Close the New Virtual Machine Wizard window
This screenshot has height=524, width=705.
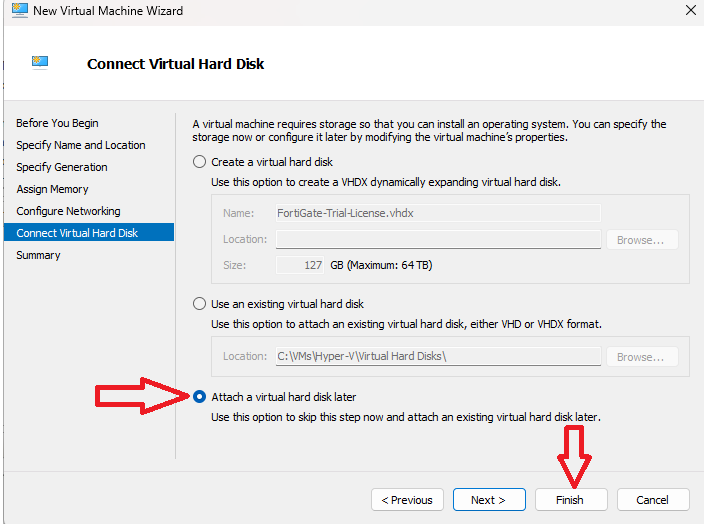(690, 11)
